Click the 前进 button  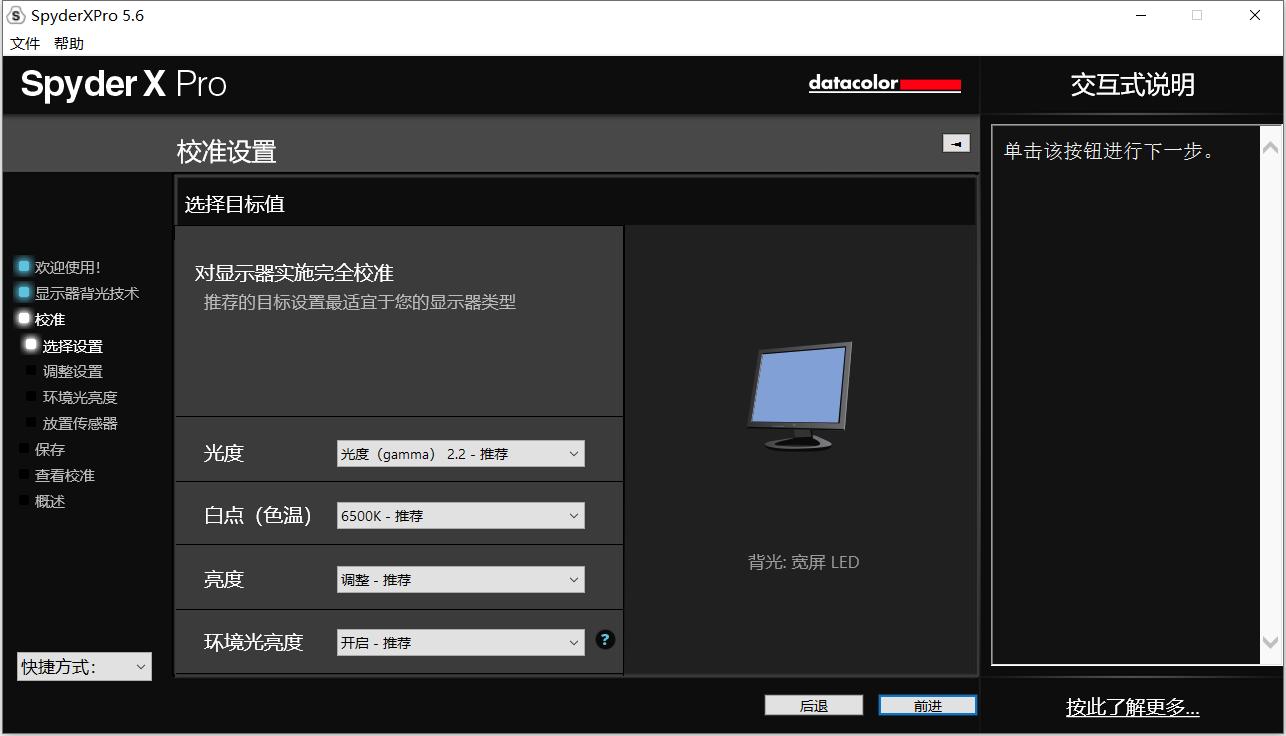[x=927, y=706]
